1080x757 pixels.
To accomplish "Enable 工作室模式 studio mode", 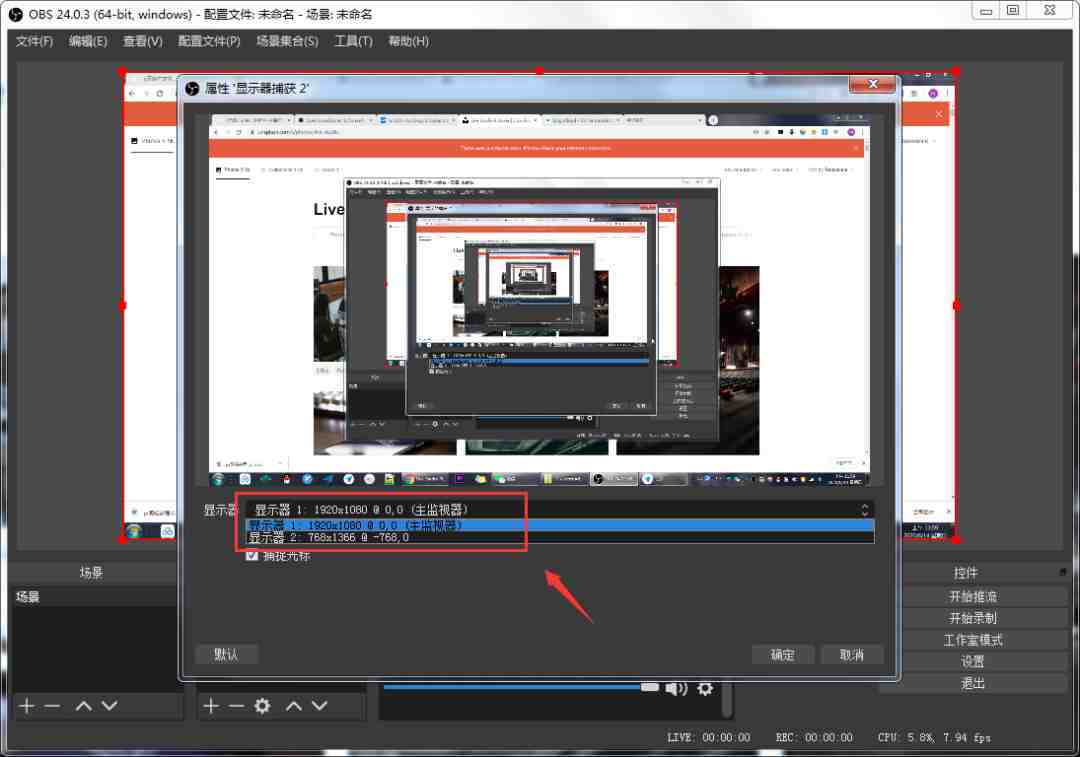I will 973,640.
